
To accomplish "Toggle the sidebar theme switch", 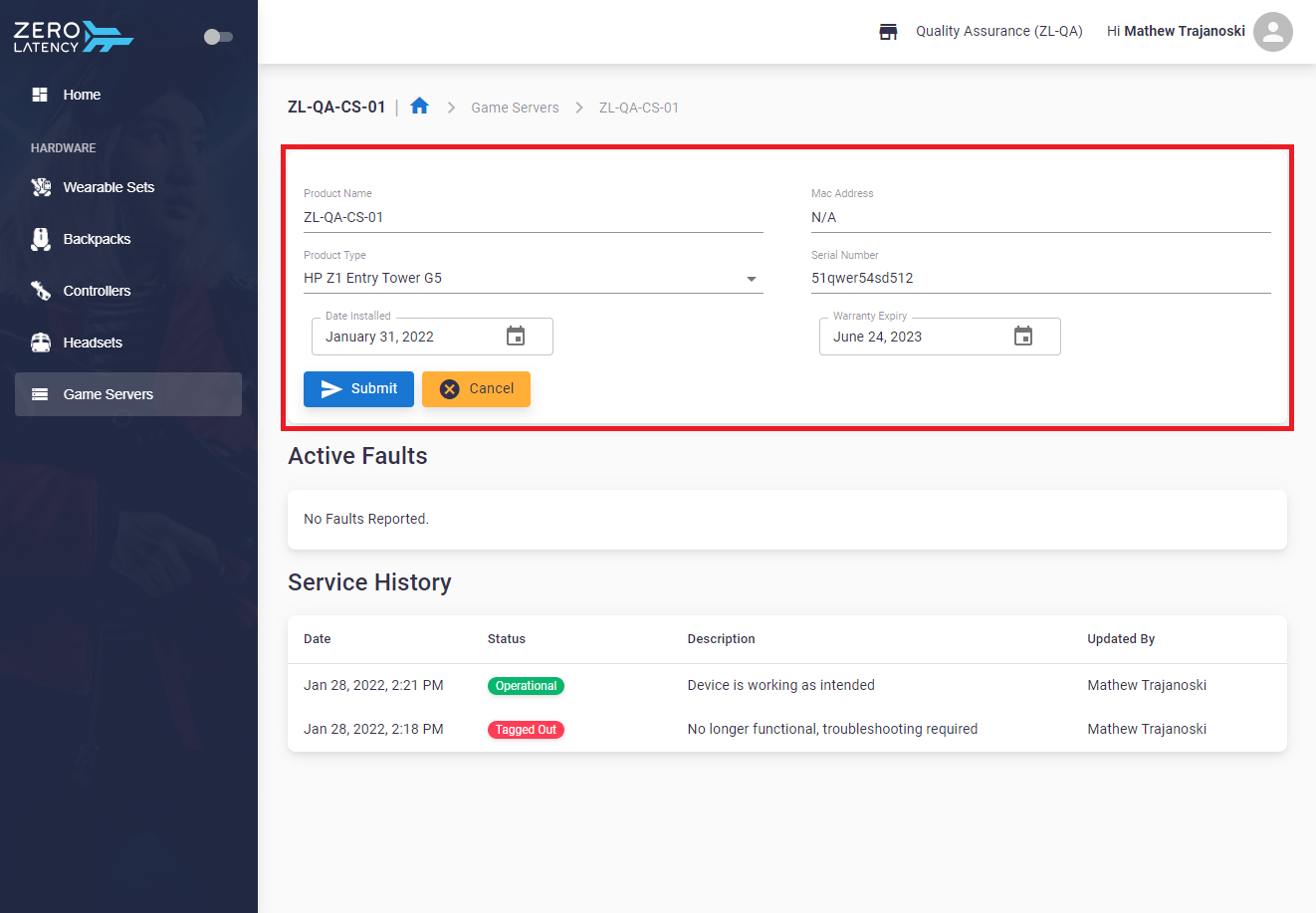I will (x=218, y=37).
